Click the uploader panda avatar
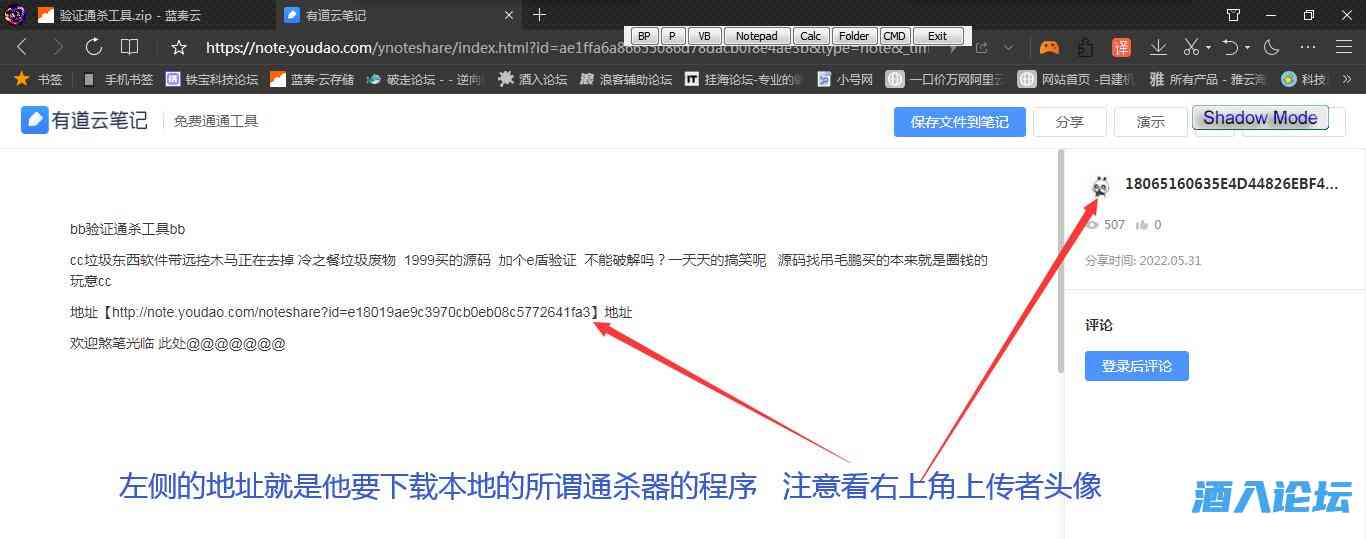1366x539 pixels. point(1101,185)
